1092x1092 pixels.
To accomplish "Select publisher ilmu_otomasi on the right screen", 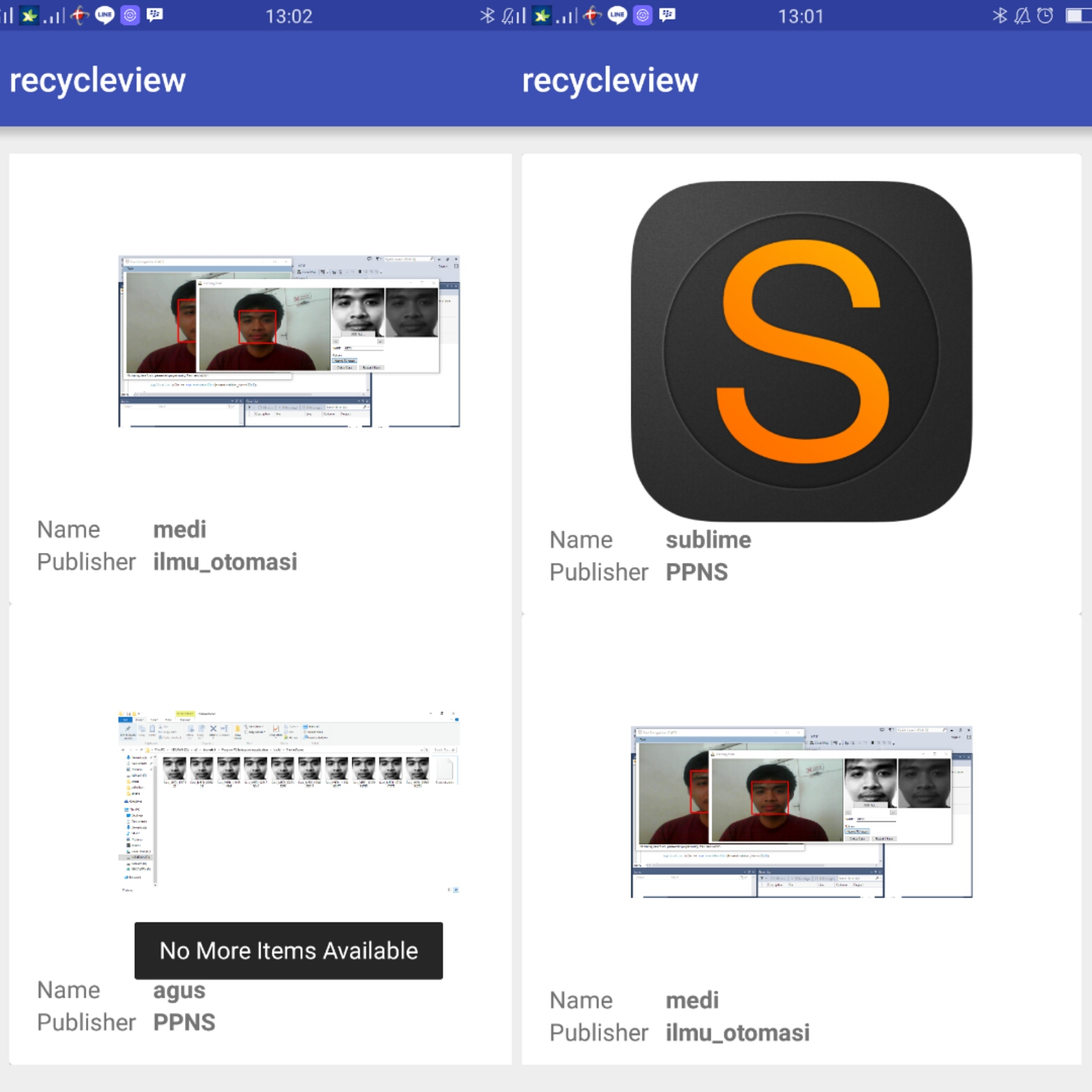I will 737,1033.
